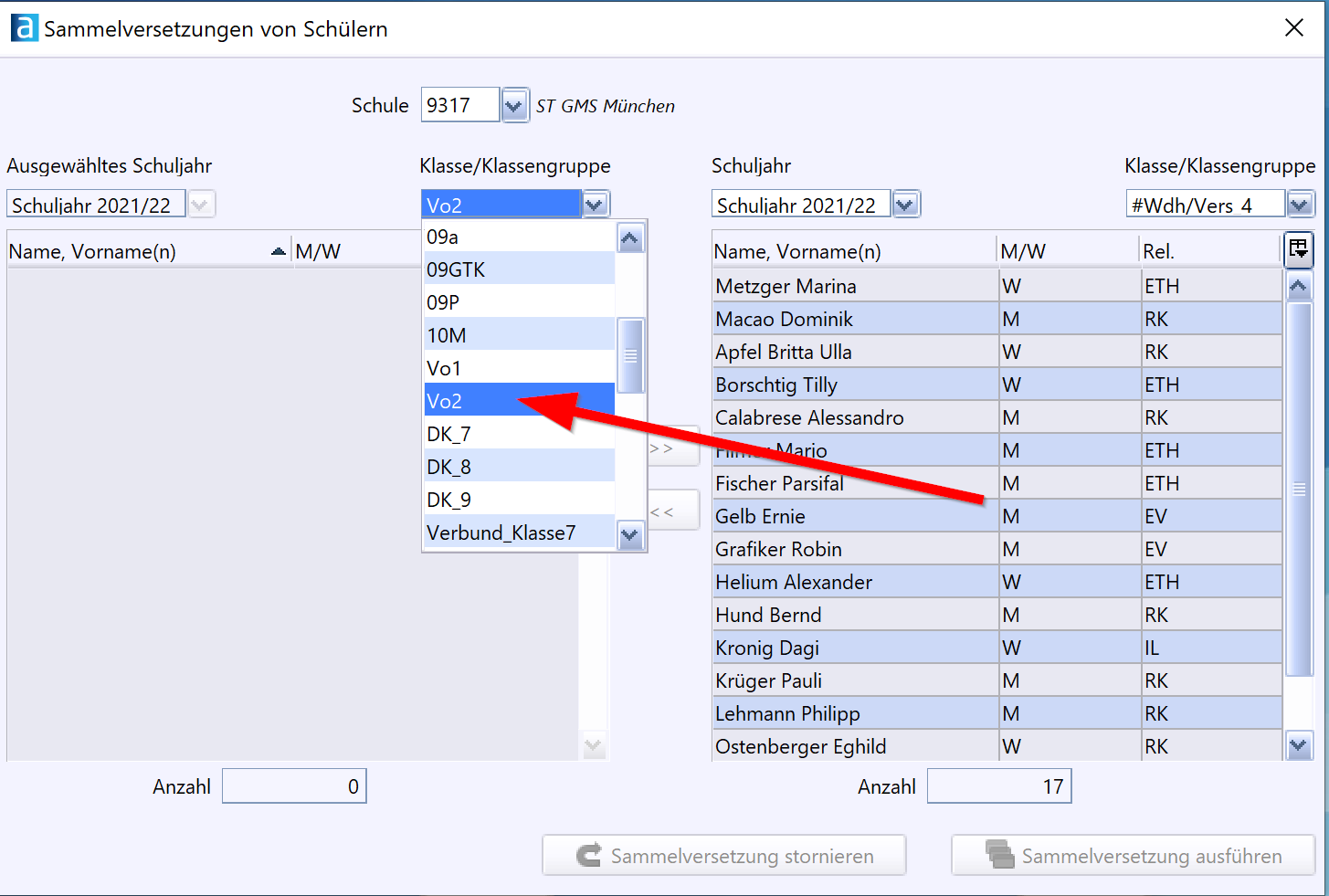The width and height of the screenshot is (1329, 896).
Task: Open the #Wdh/Vers 4 class dropdown arrow
Action: 1300,205
